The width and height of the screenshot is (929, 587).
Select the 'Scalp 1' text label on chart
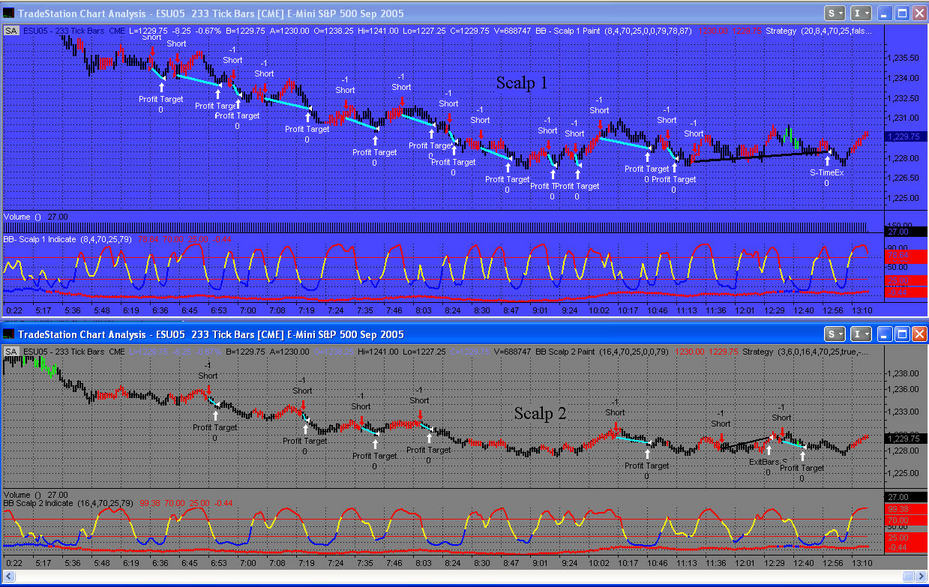(x=521, y=83)
